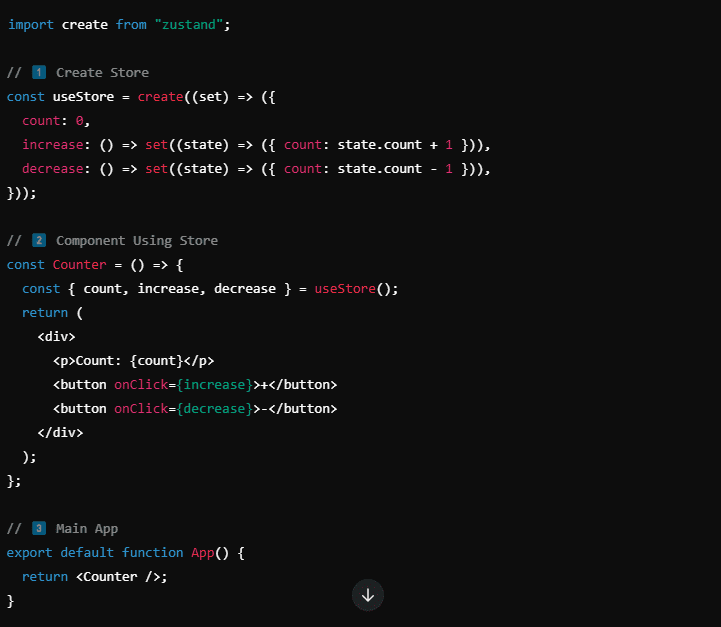This screenshot has width=721, height=627.
Task: Click the number 1 emoji in the comment
Action: pos(39,72)
